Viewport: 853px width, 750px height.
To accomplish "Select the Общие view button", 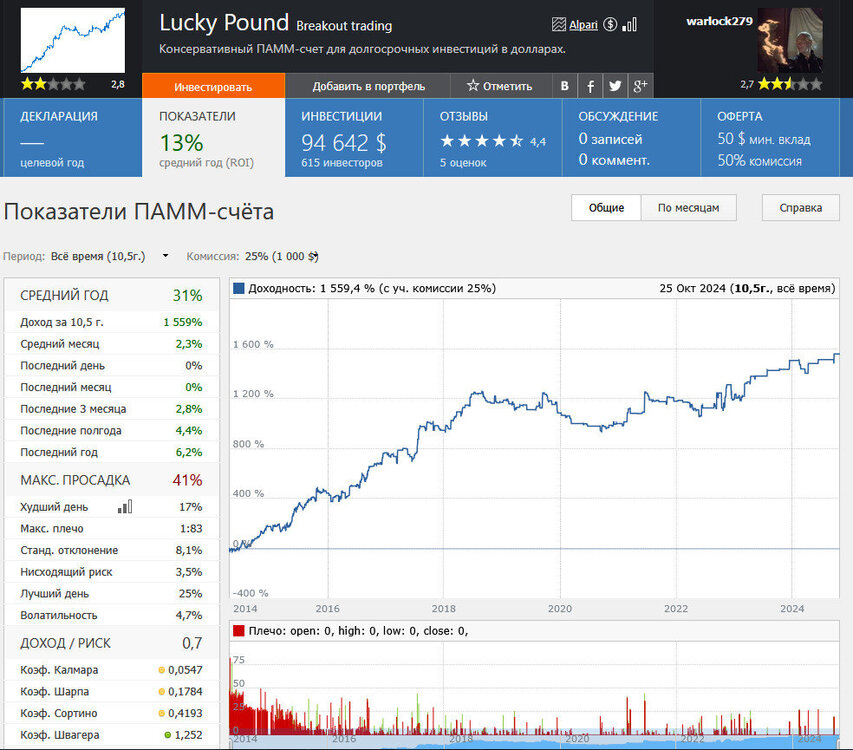I will pyautogui.click(x=606, y=208).
